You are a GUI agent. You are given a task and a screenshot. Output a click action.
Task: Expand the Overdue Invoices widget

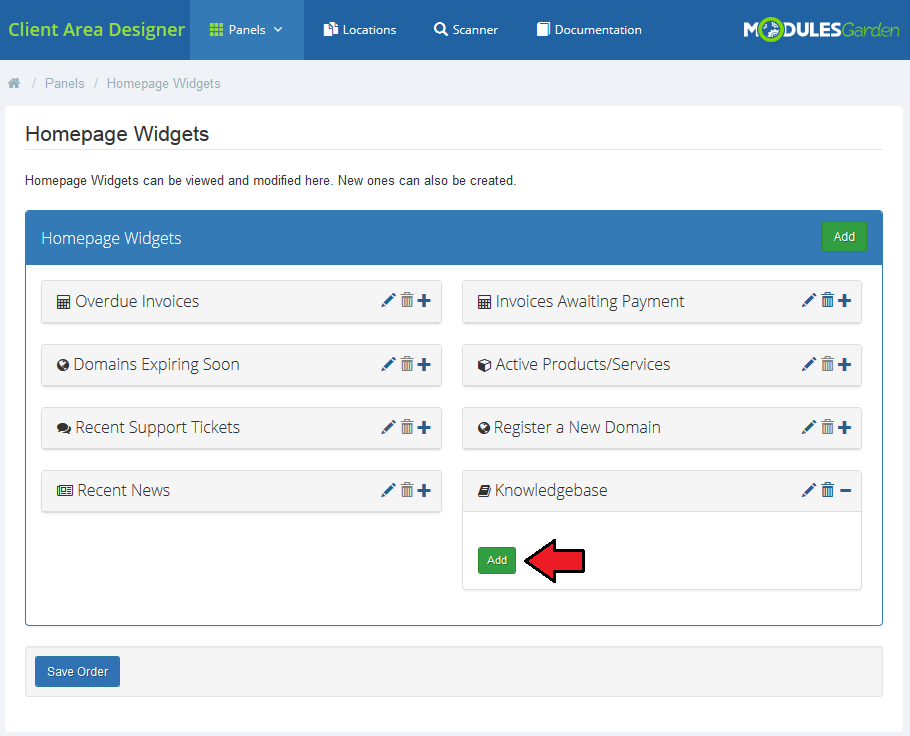[x=424, y=301]
